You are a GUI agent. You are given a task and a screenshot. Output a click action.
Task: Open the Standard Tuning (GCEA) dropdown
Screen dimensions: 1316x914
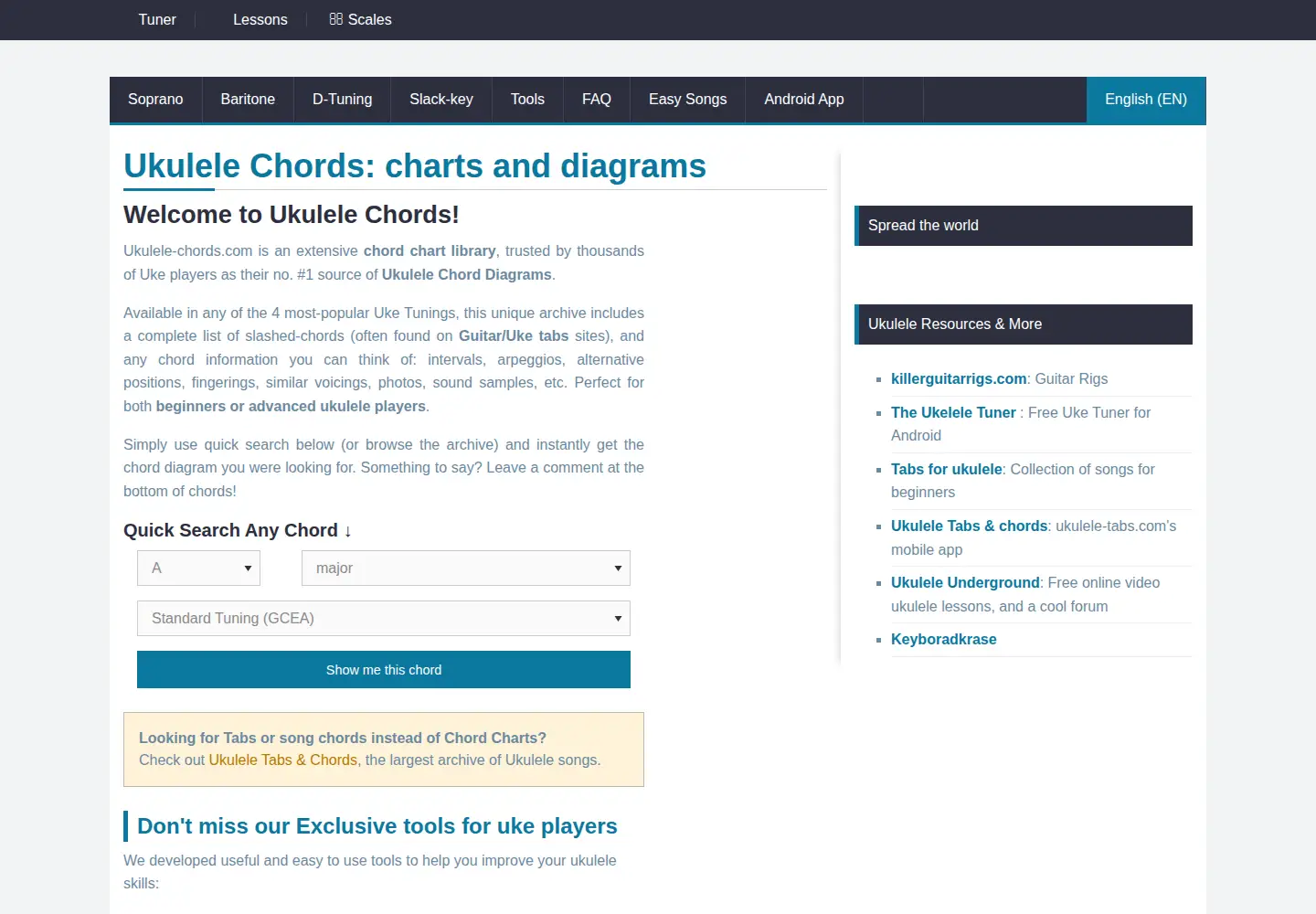[x=384, y=619]
